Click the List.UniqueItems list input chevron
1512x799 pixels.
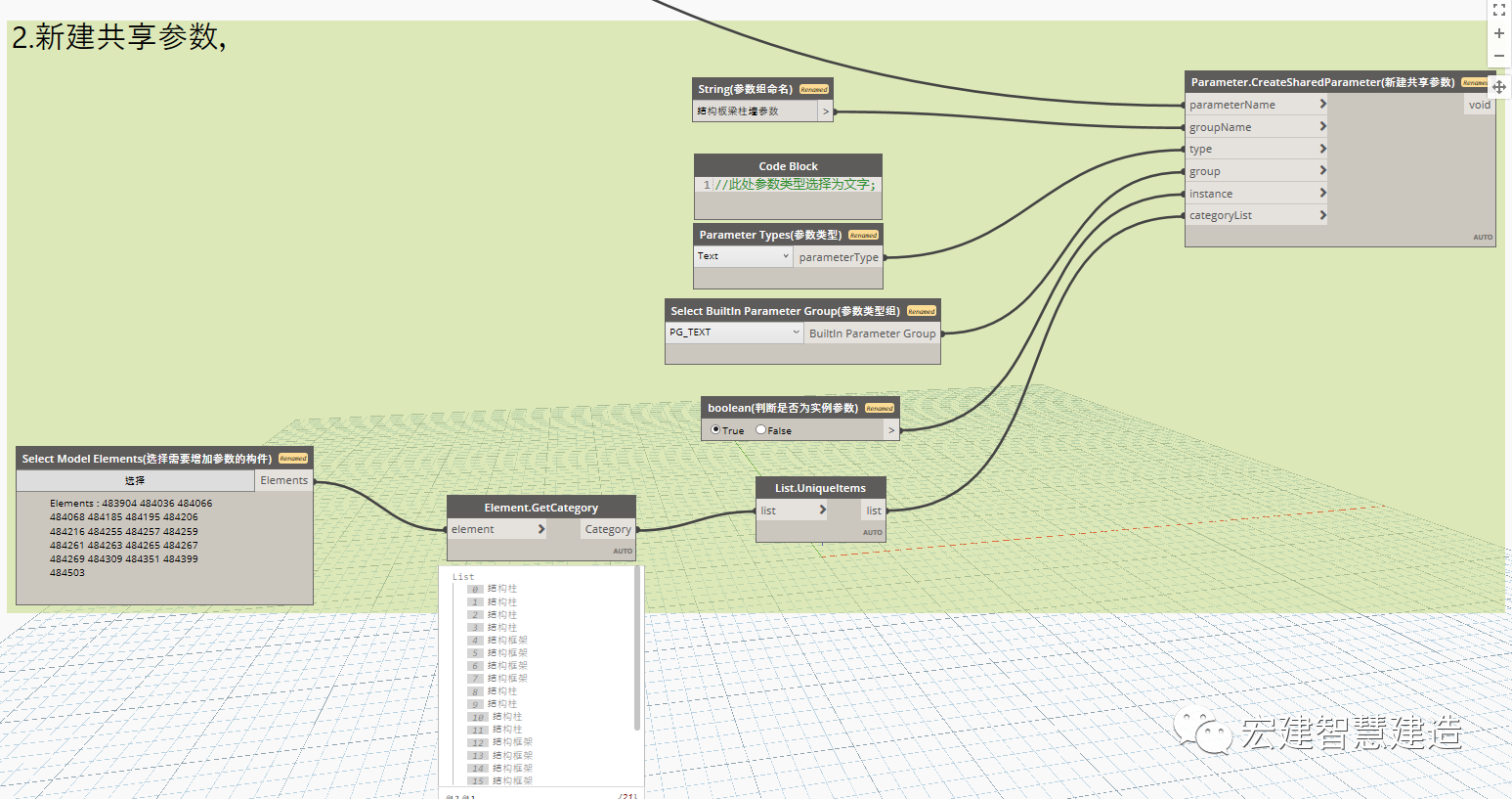pyautogui.click(x=822, y=510)
